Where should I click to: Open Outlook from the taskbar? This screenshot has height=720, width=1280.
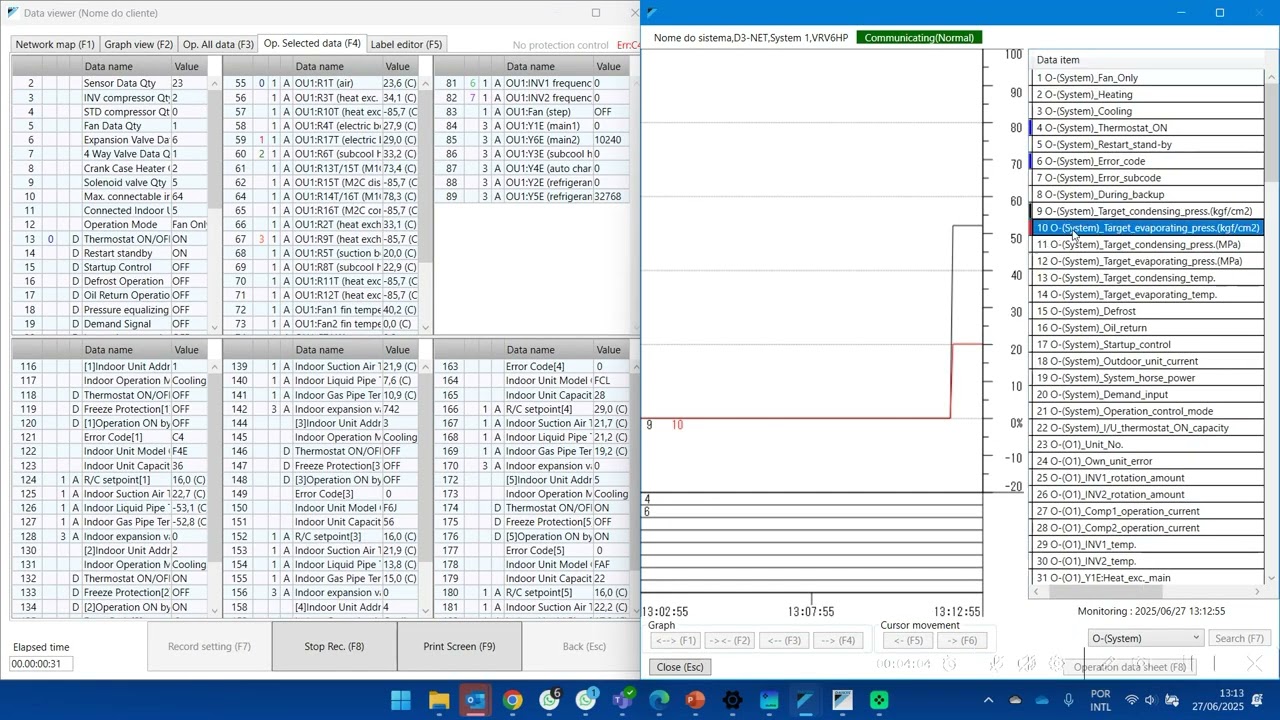[x=475, y=700]
